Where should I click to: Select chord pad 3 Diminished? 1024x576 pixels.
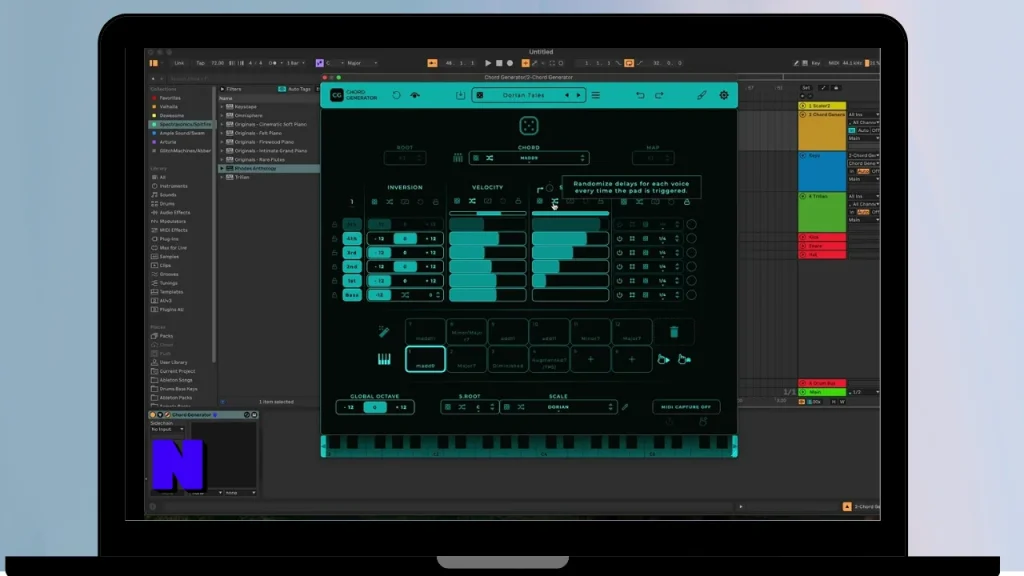coord(507,359)
